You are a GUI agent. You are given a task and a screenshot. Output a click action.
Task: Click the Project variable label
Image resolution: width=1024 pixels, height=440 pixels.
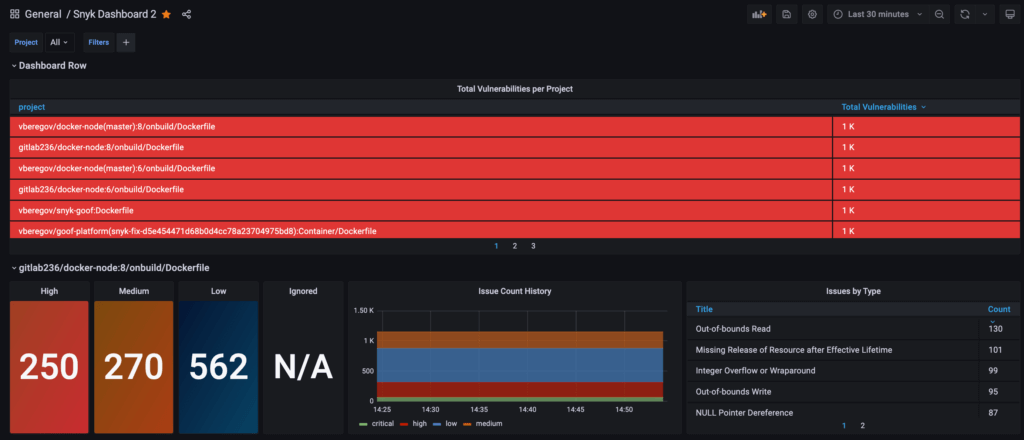pos(26,42)
